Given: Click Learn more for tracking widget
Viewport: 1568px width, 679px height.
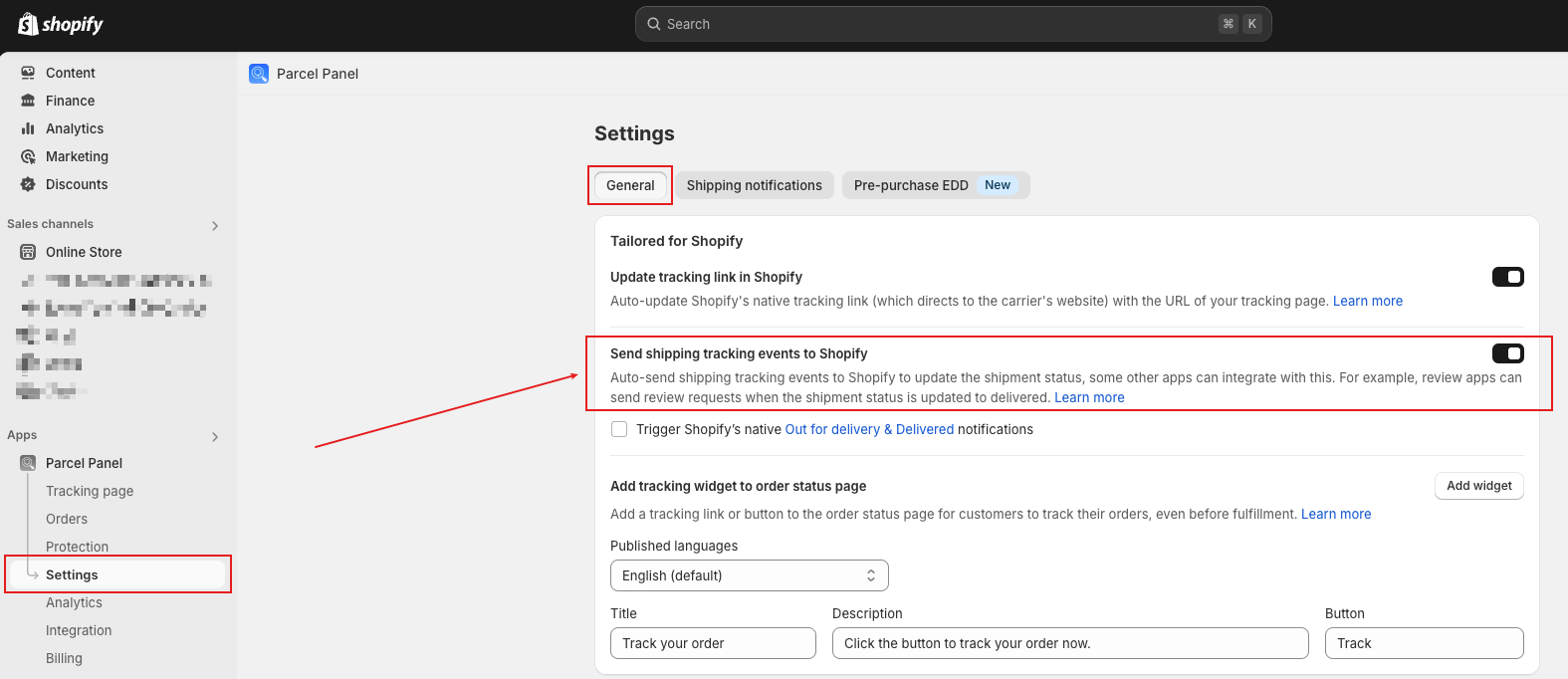Looking at the screenshot, I should [x=1336, y=514].
